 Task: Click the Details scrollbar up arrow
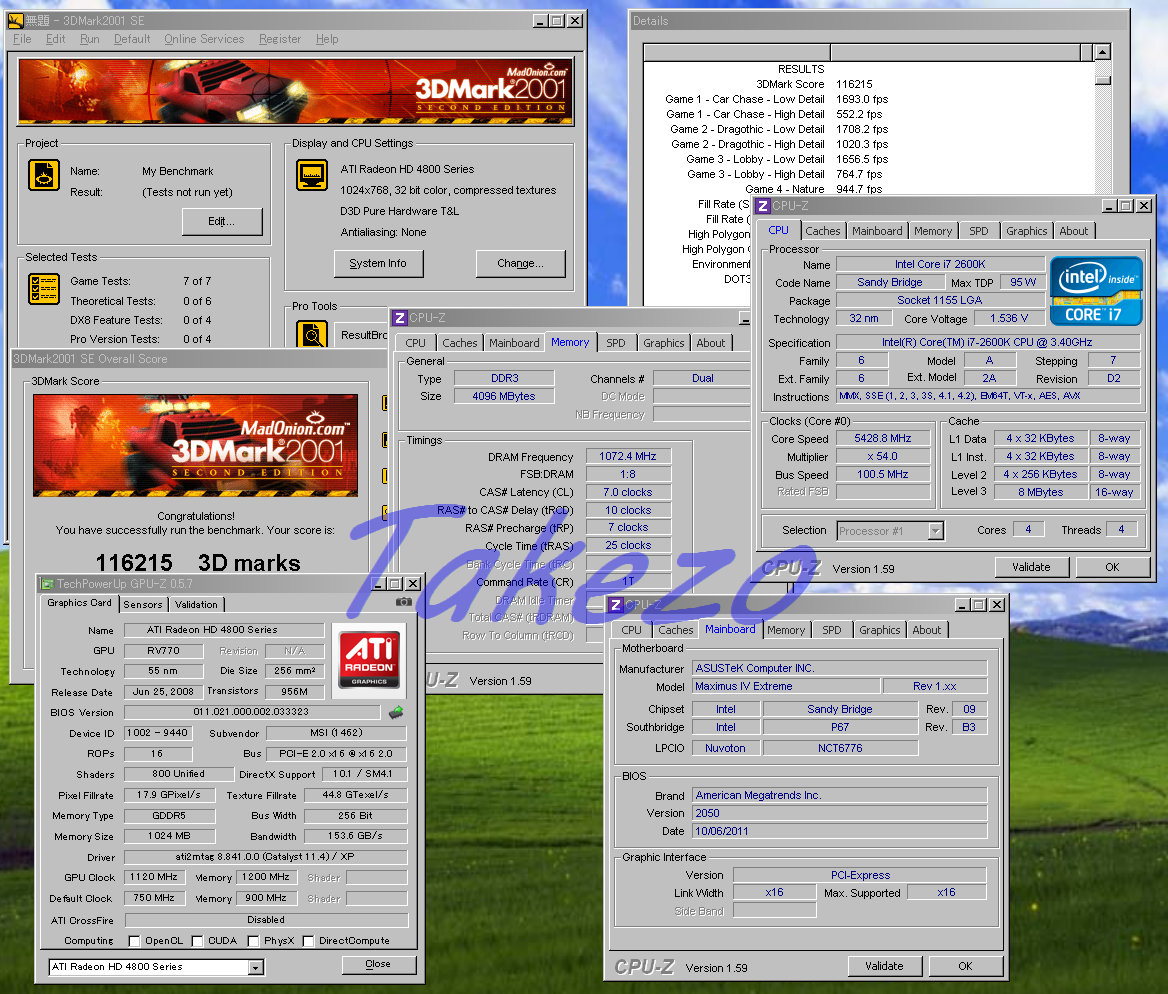tap(1103, 52)
